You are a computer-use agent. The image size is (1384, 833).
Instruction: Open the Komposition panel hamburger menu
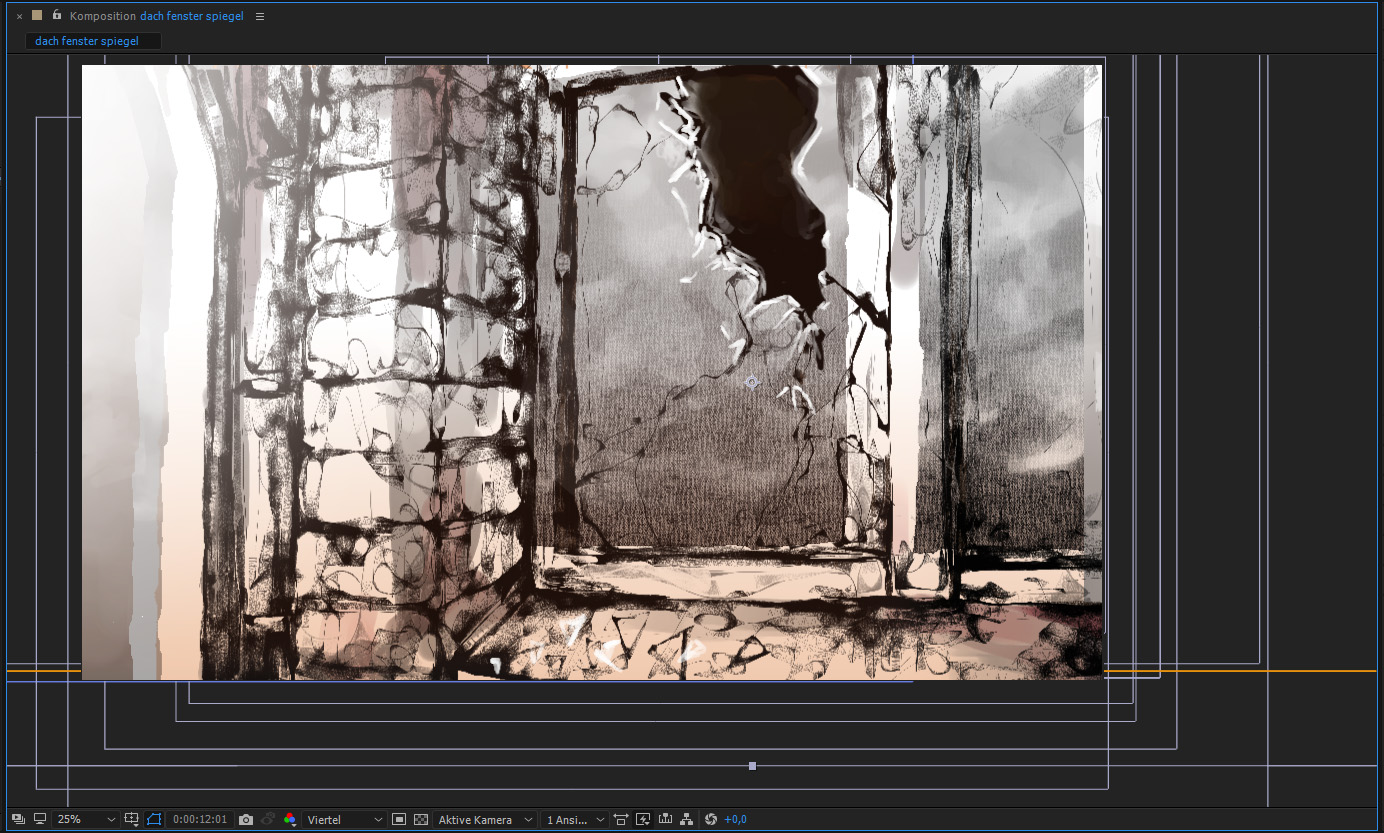point(260,16)
